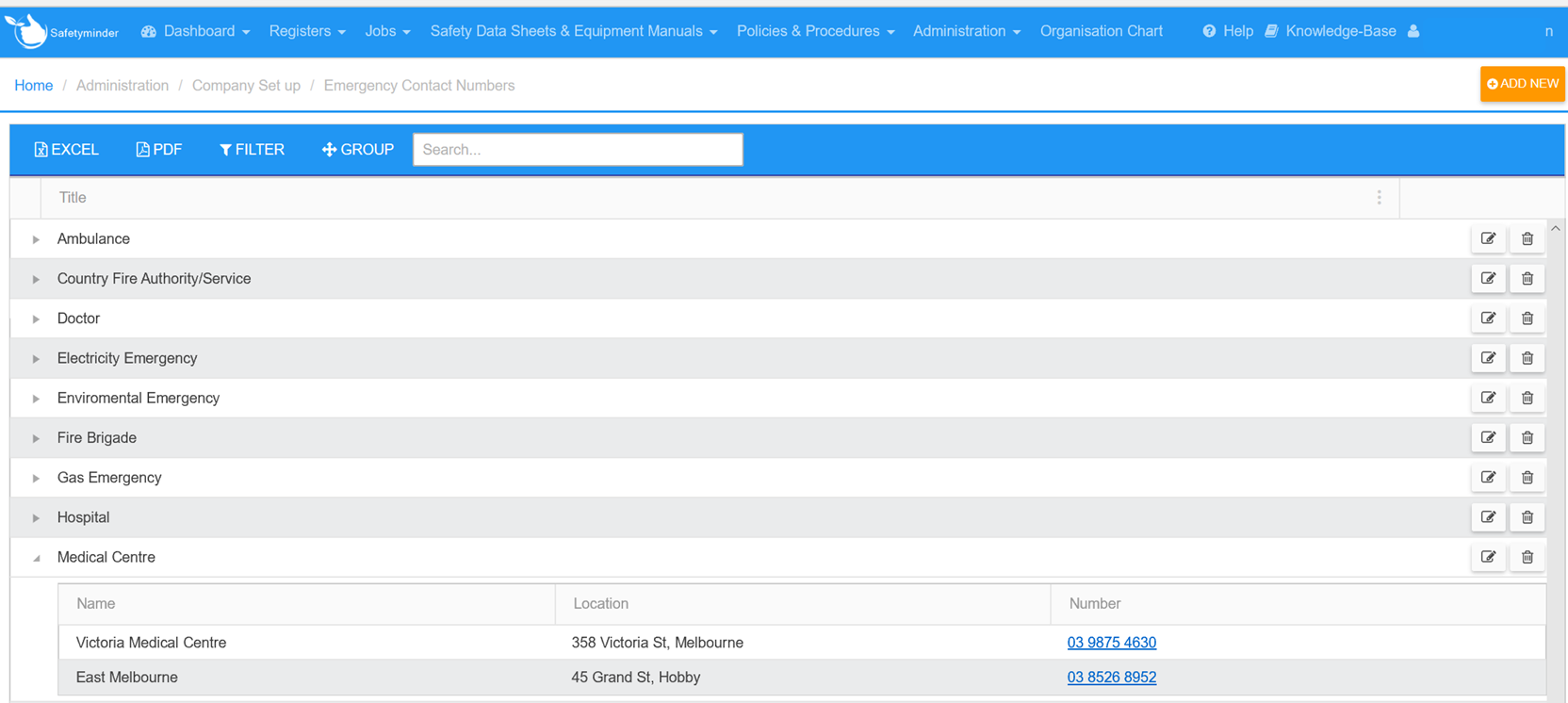This screenshot has width=1568, height=703.
Task: Click the Company Set up breadcrumb
Action: point(246,86)
